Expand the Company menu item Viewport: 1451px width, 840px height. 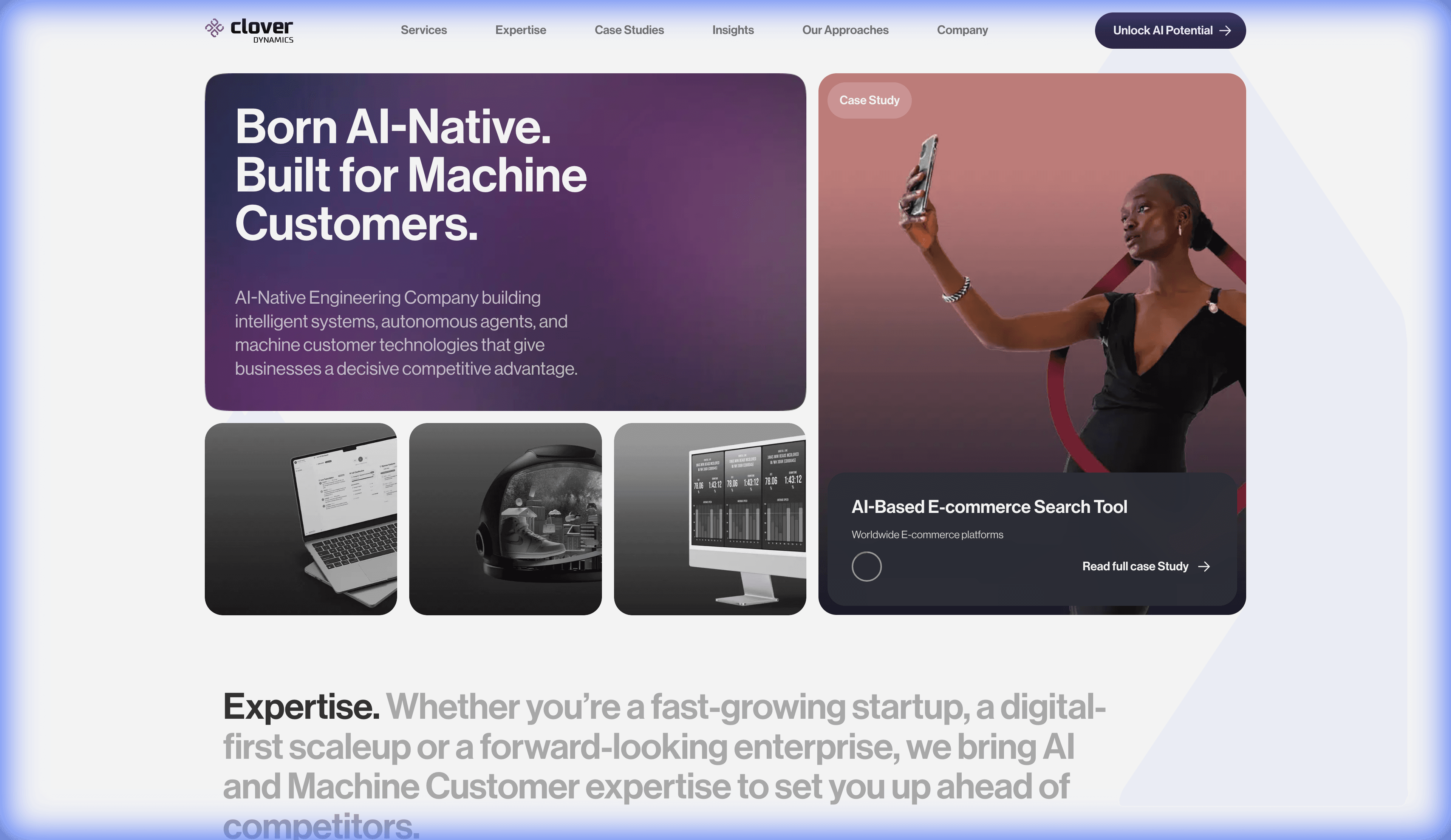pos(962,30)
